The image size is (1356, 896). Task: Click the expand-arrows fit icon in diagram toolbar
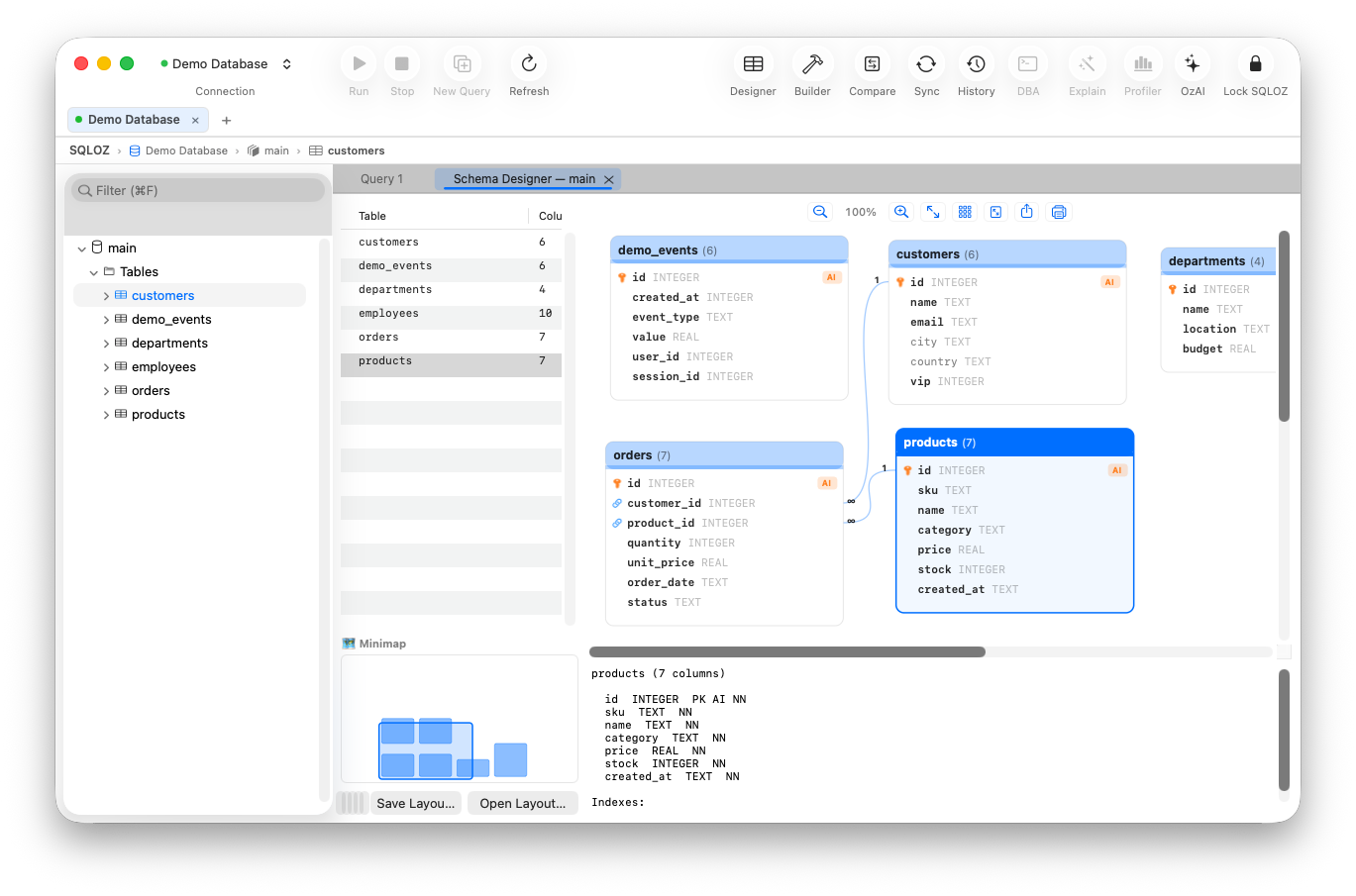coord(933,212)
